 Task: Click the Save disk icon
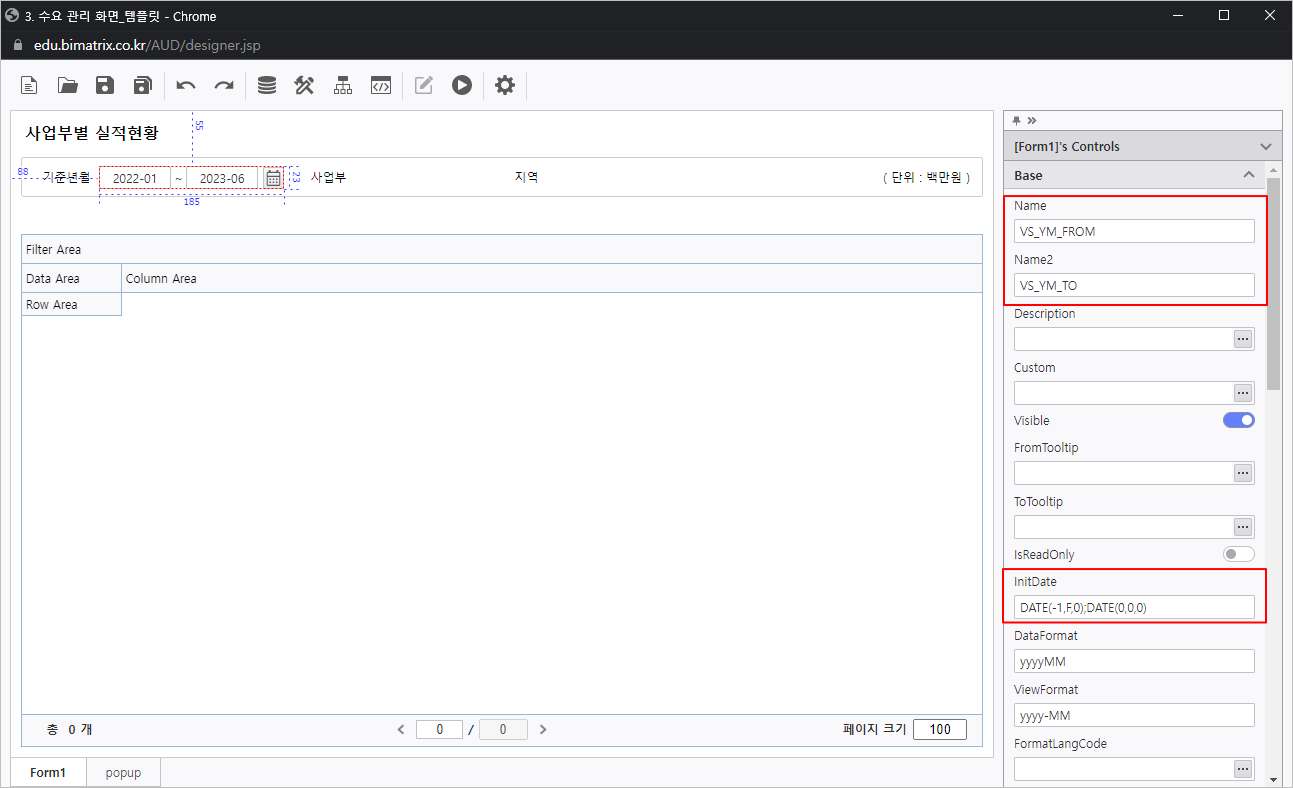click(105, 86)
